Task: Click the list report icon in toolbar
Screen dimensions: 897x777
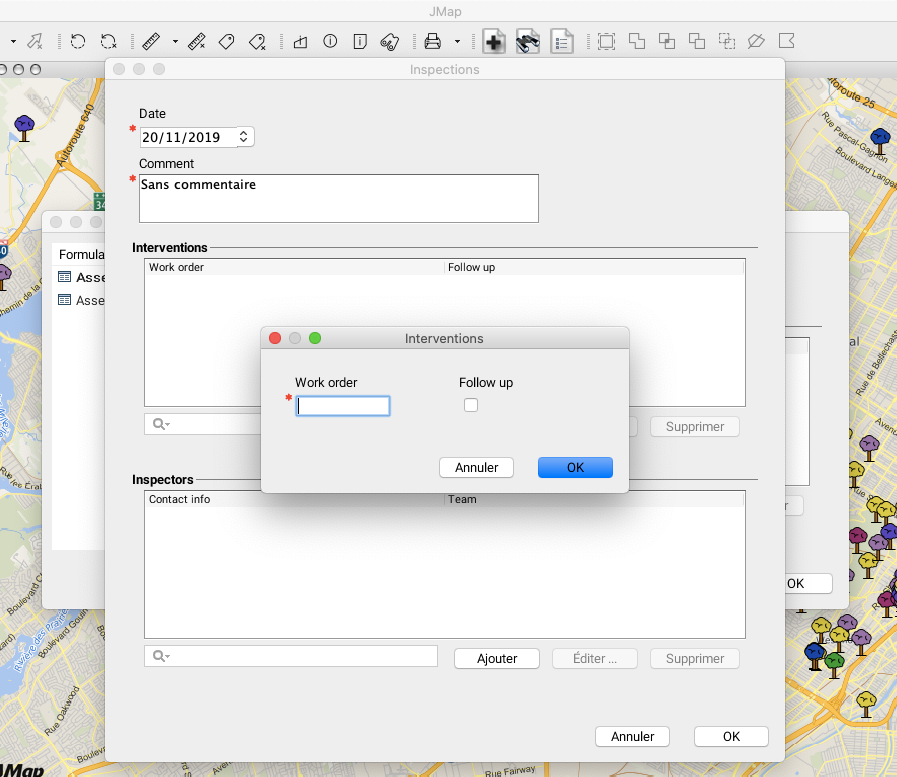Action: [x=562, y=41]
